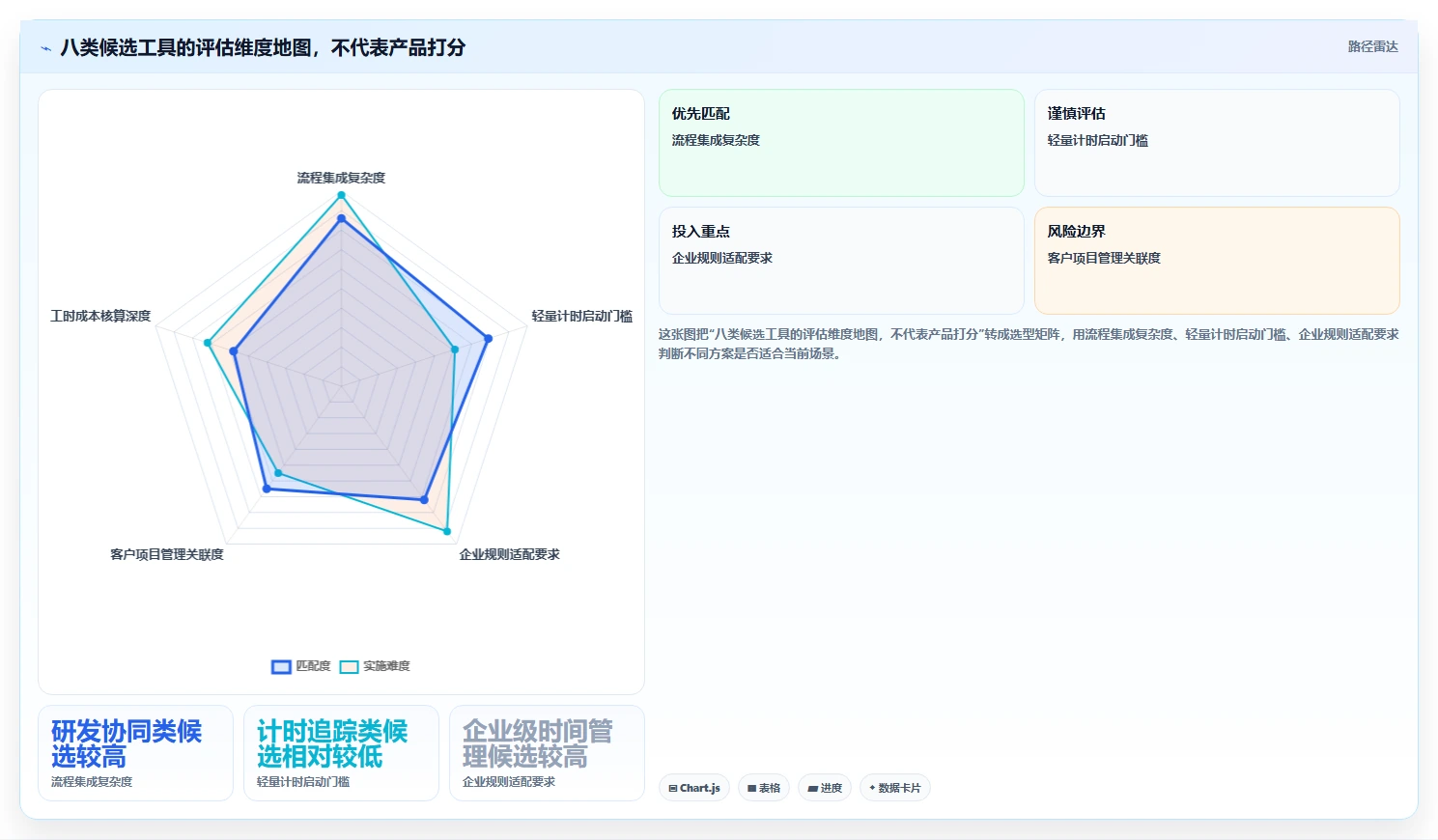This screenshot has width=1438, height=840.
Task: Click the description paragraph starting 这张图把
Action: coord(1029,344)
